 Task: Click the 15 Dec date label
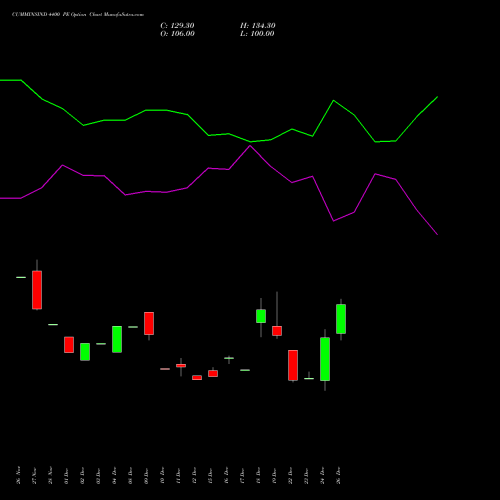tap(210, 475)
